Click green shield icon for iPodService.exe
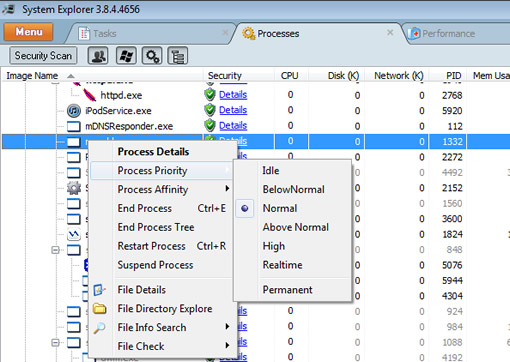This screenshot has width=510, height=362. pyautogui.click(x=210, y=110)
